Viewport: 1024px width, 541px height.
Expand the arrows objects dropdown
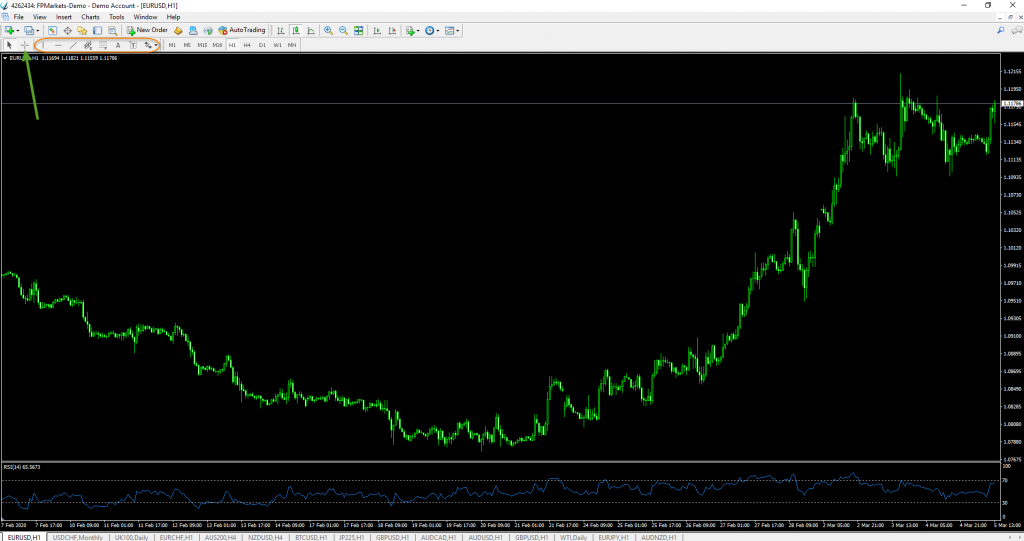click(x=156, y=45)
